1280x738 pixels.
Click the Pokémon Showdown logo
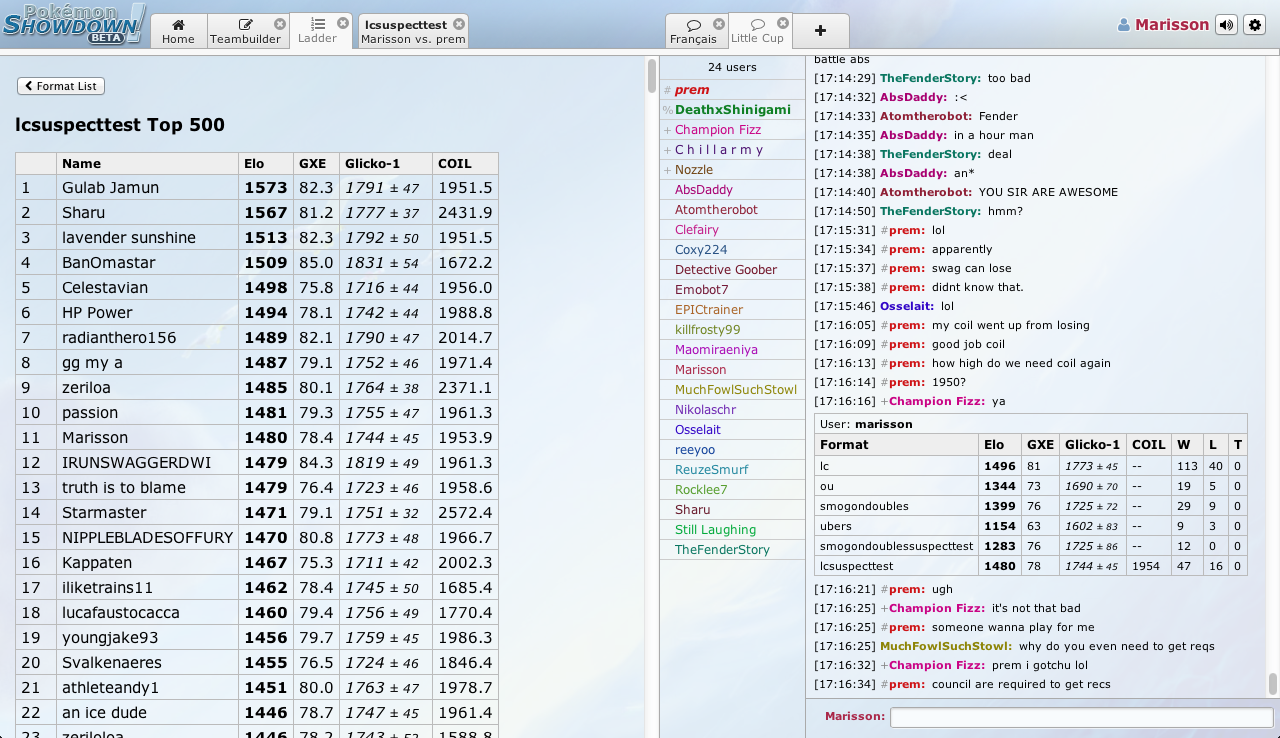74,24
